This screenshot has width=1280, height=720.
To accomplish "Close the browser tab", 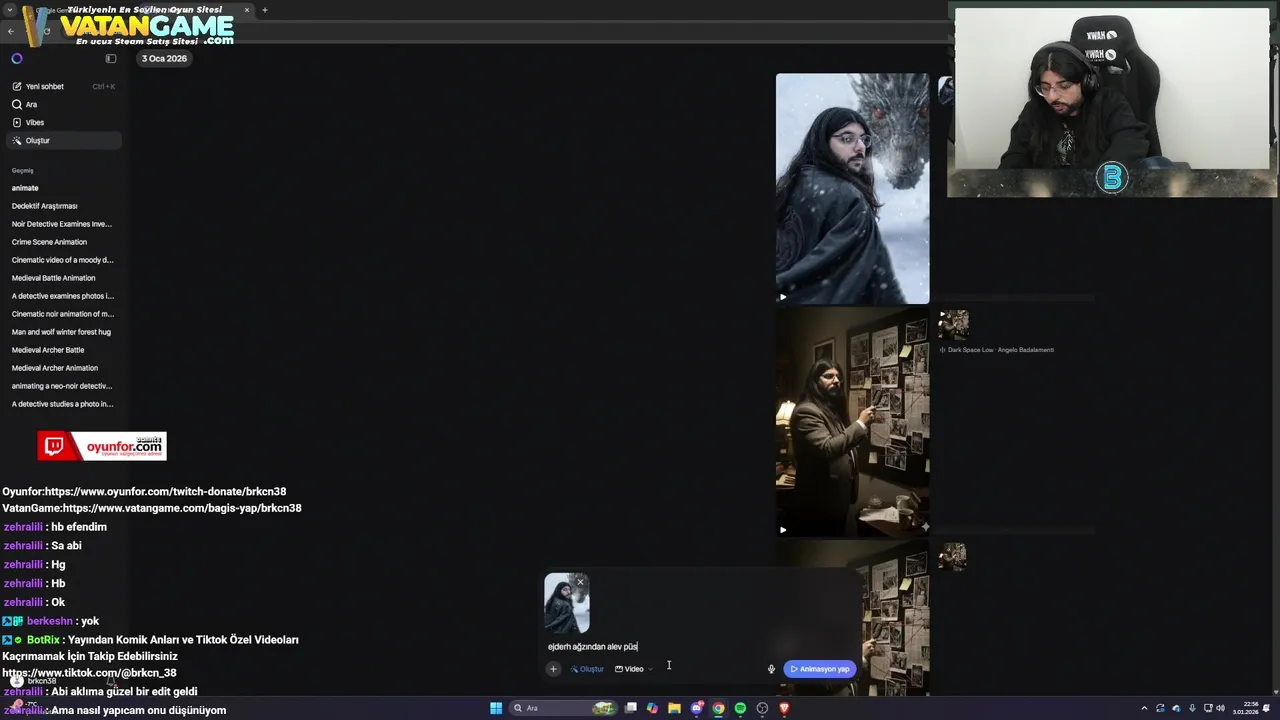I will [x=247, y=10].
